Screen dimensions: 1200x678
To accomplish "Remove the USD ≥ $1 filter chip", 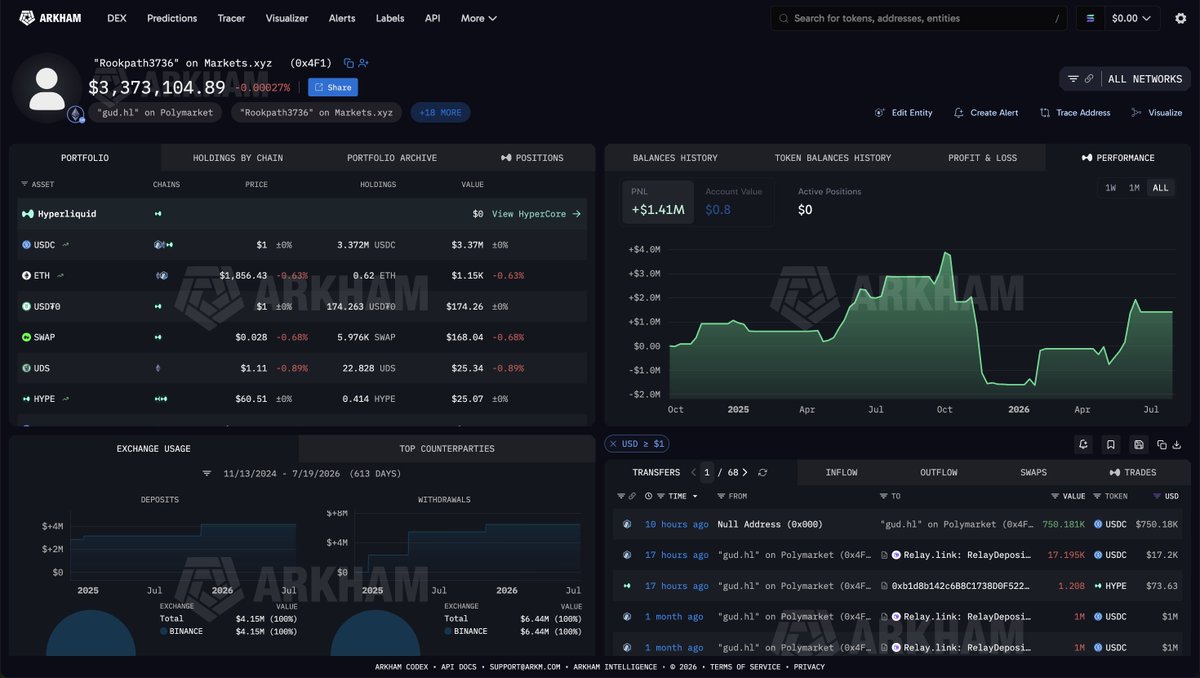I will click(613, 444).
